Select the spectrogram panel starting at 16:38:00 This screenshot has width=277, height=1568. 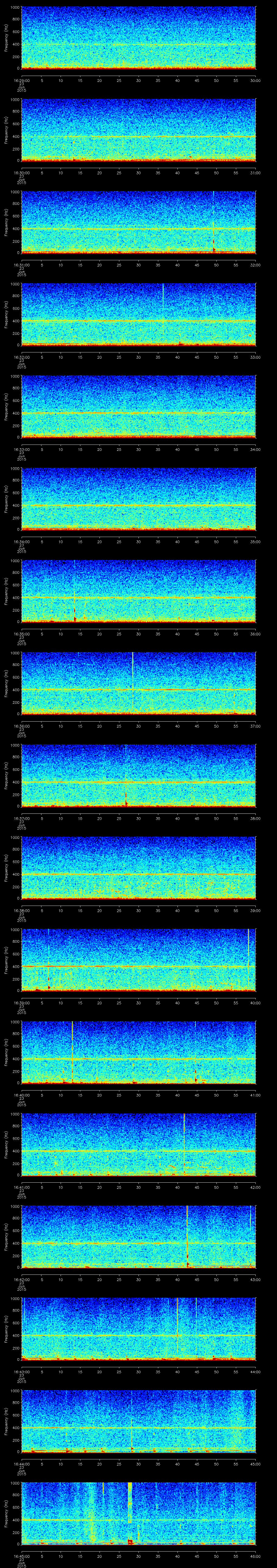[x=138, y=868]
